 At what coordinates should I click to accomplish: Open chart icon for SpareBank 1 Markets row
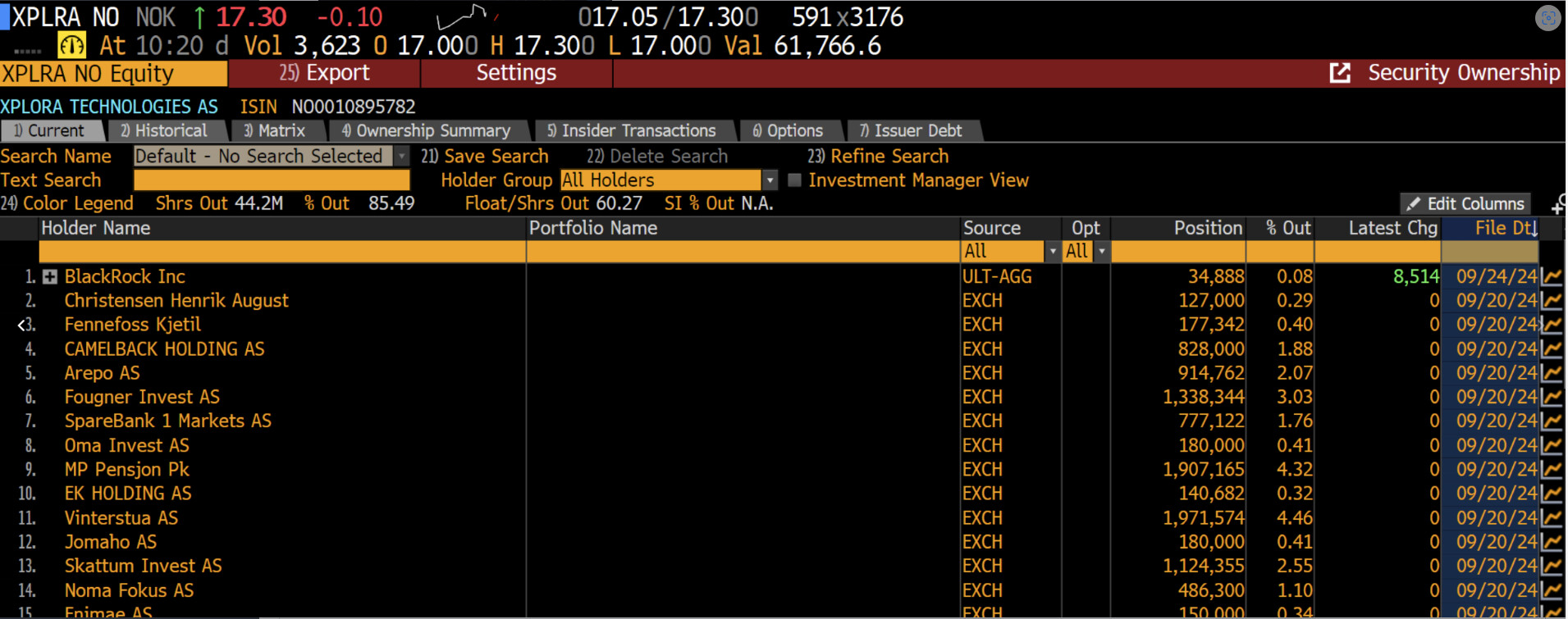(x=1551, y=421)
